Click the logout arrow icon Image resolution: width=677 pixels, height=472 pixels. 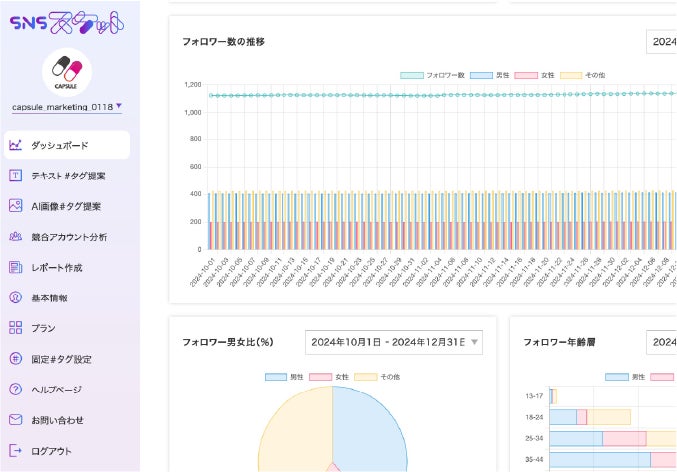coord(16,451)
